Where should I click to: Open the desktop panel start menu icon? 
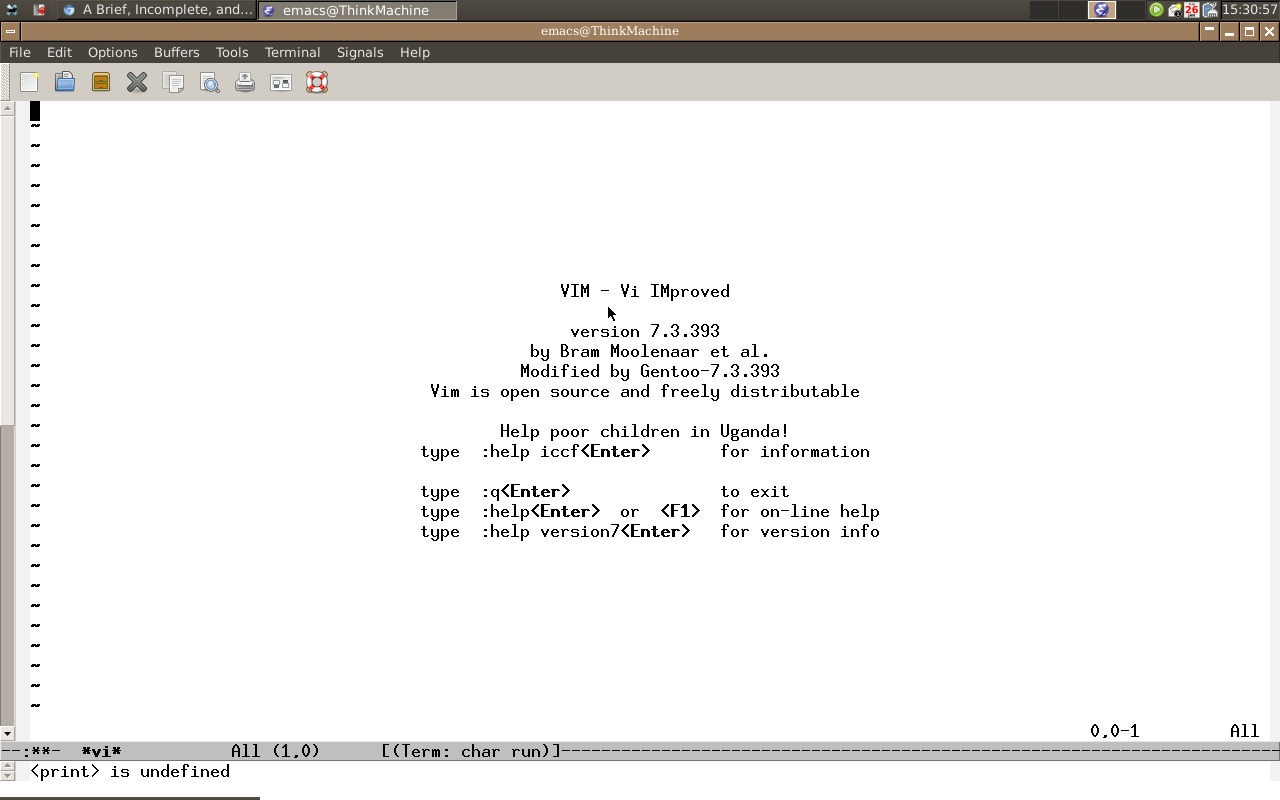[12, 10]
